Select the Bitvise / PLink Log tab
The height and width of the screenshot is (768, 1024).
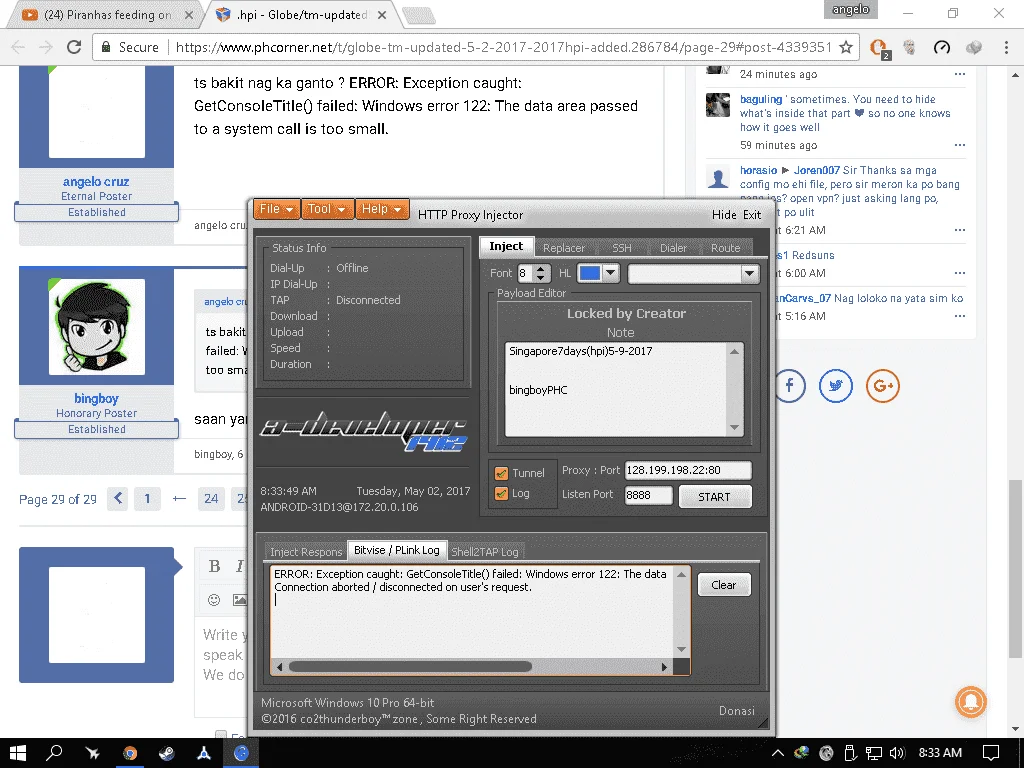[396, 551]
